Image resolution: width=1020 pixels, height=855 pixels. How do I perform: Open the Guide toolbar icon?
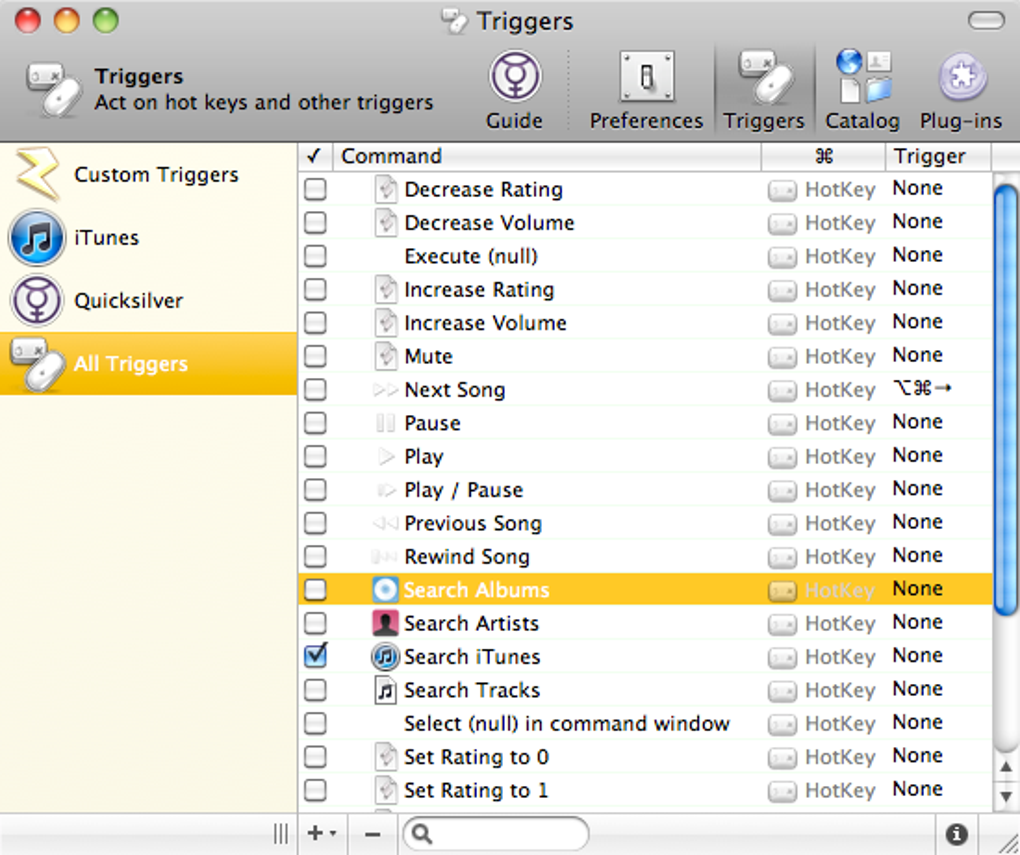pyautogui.click(x=515, y=77)
